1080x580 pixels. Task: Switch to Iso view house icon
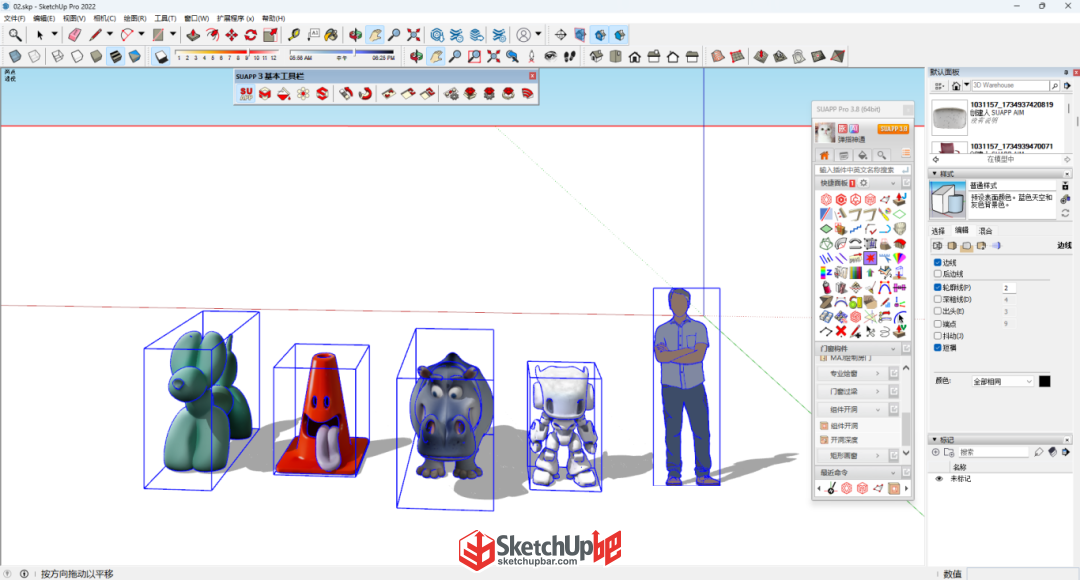pyautogui.click(x=596, y=56)
